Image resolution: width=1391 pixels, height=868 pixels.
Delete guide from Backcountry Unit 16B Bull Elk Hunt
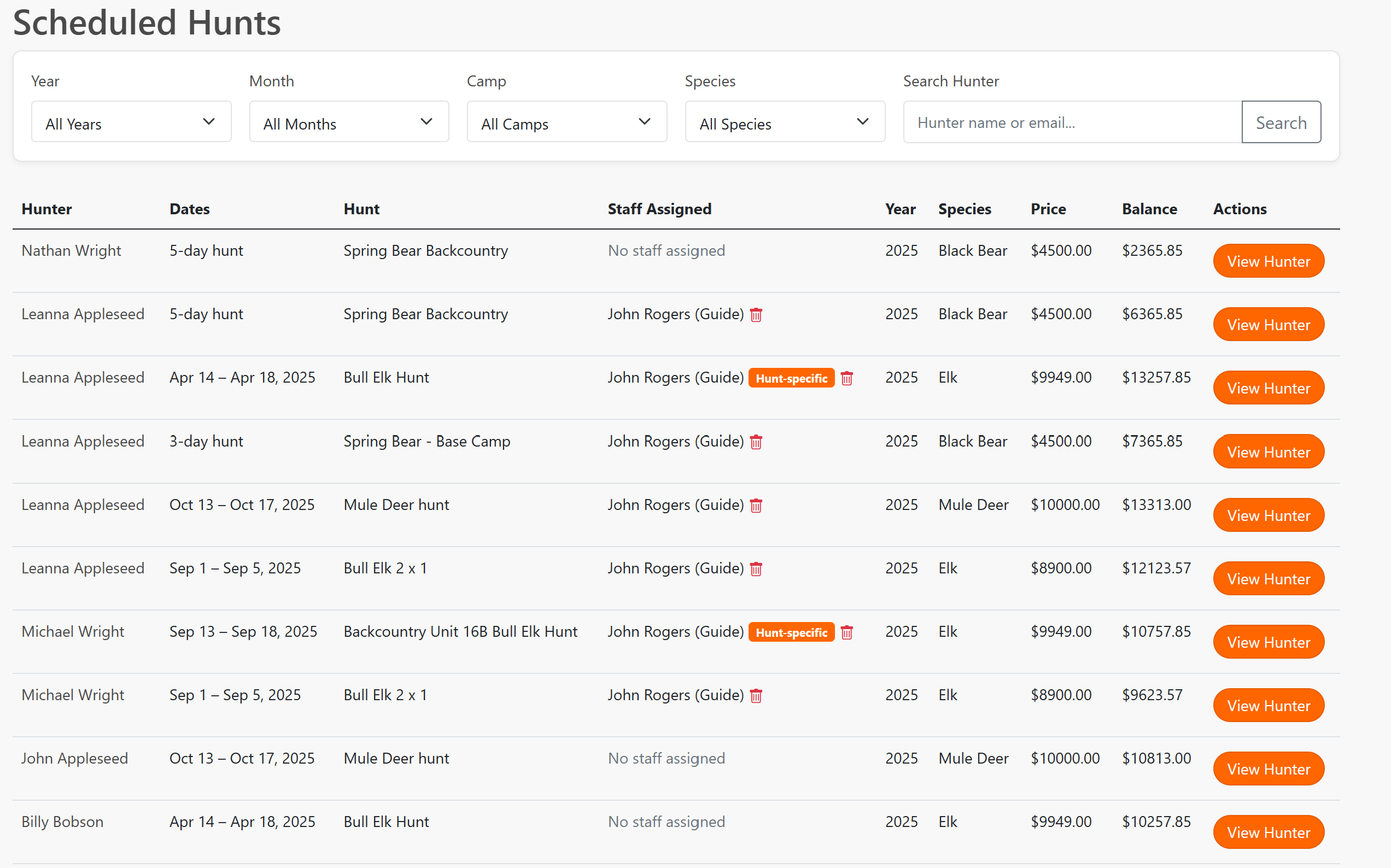(x=848, y=632)
